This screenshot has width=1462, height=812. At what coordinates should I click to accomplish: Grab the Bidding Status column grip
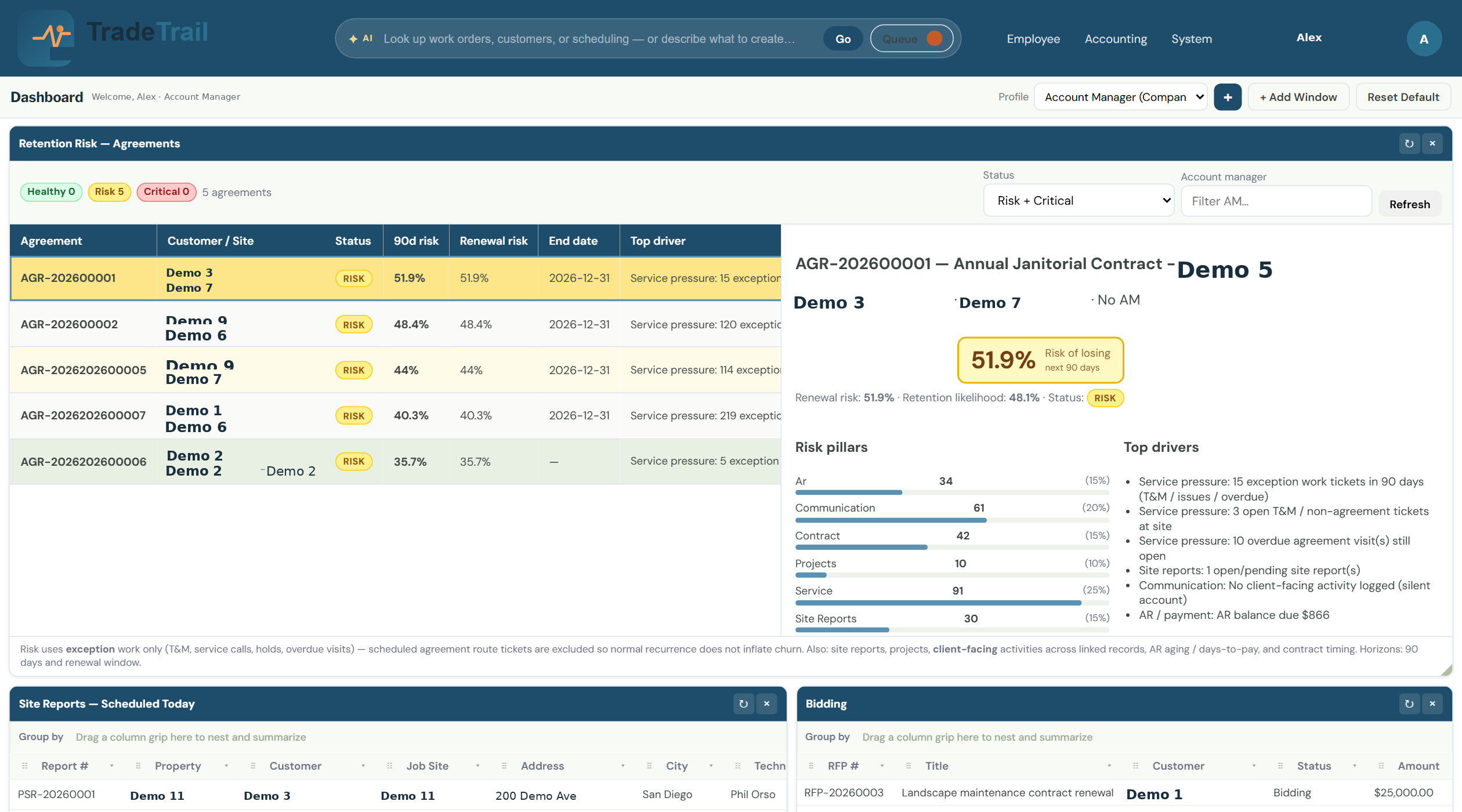coord(1280,766)
